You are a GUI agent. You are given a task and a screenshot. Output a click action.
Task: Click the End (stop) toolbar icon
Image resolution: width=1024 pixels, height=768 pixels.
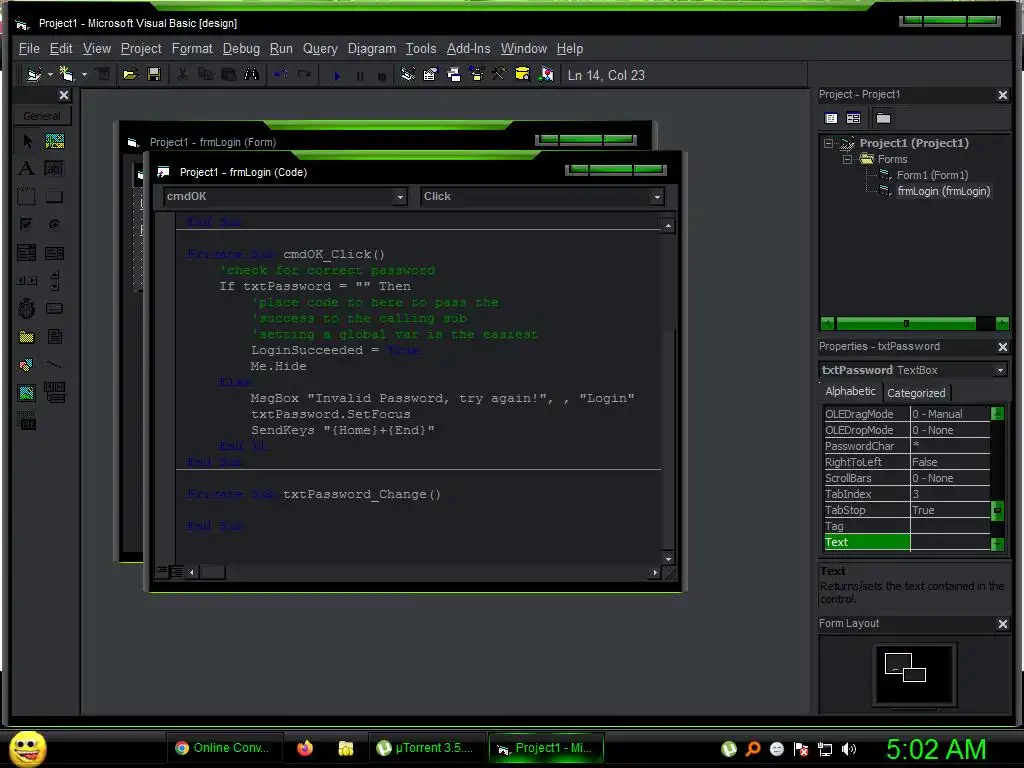(x=382, y=76)
